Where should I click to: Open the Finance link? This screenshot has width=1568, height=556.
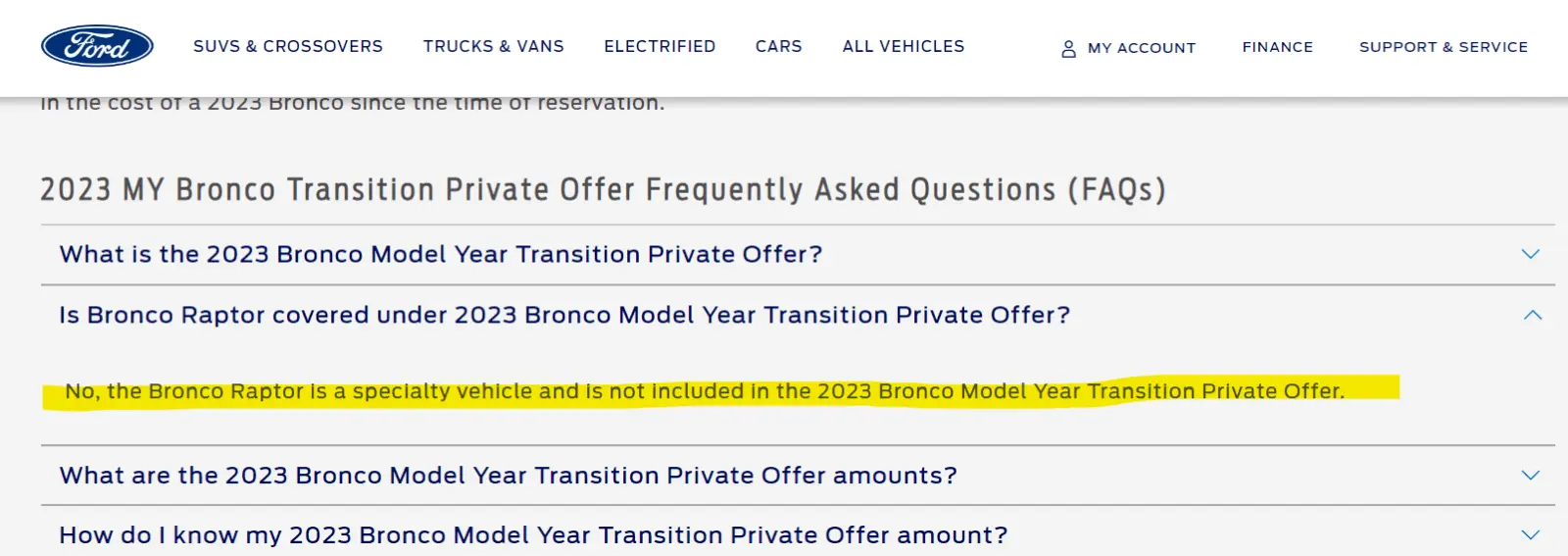1278,47
